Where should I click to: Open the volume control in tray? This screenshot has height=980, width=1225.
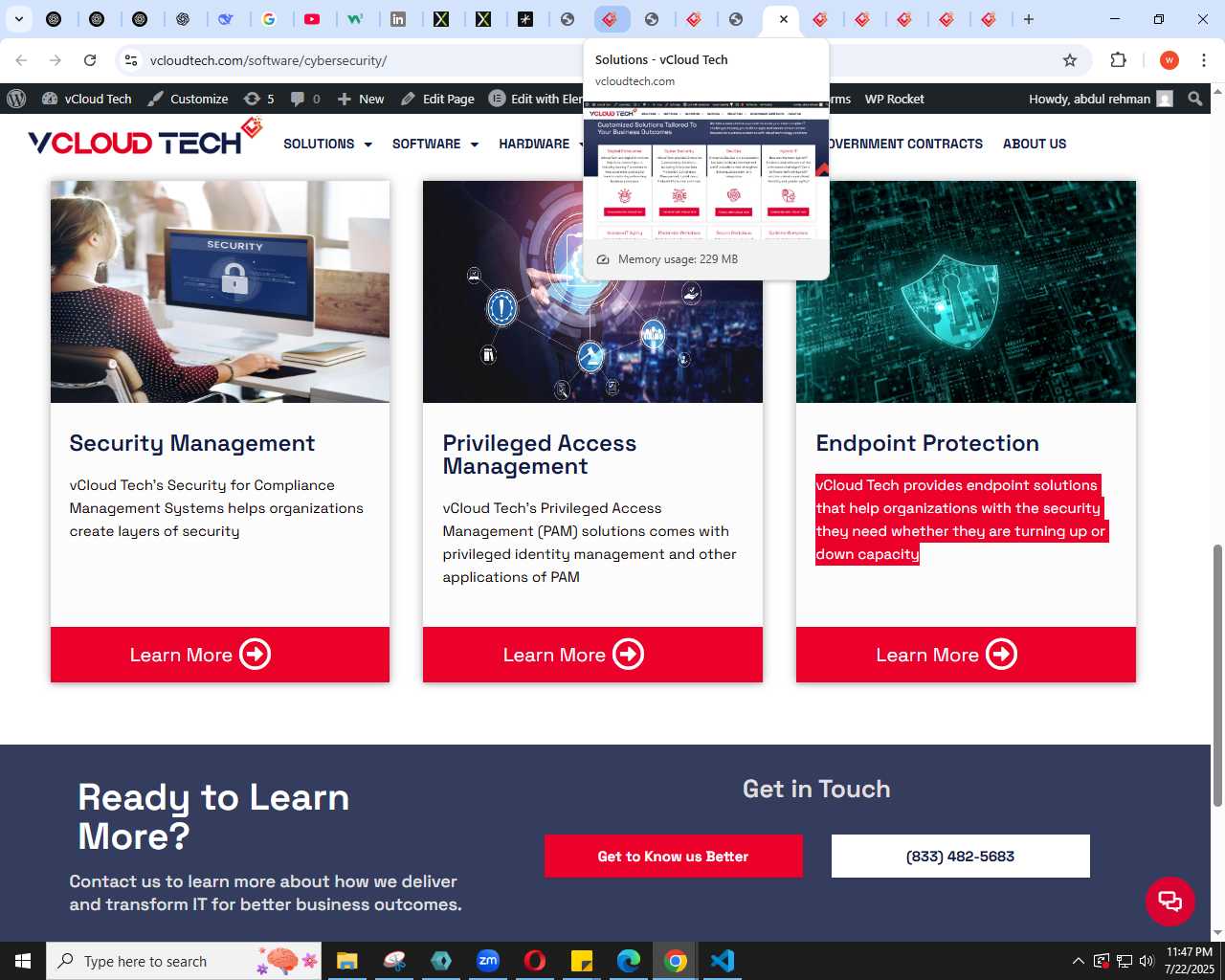[x=1147, y=961]
